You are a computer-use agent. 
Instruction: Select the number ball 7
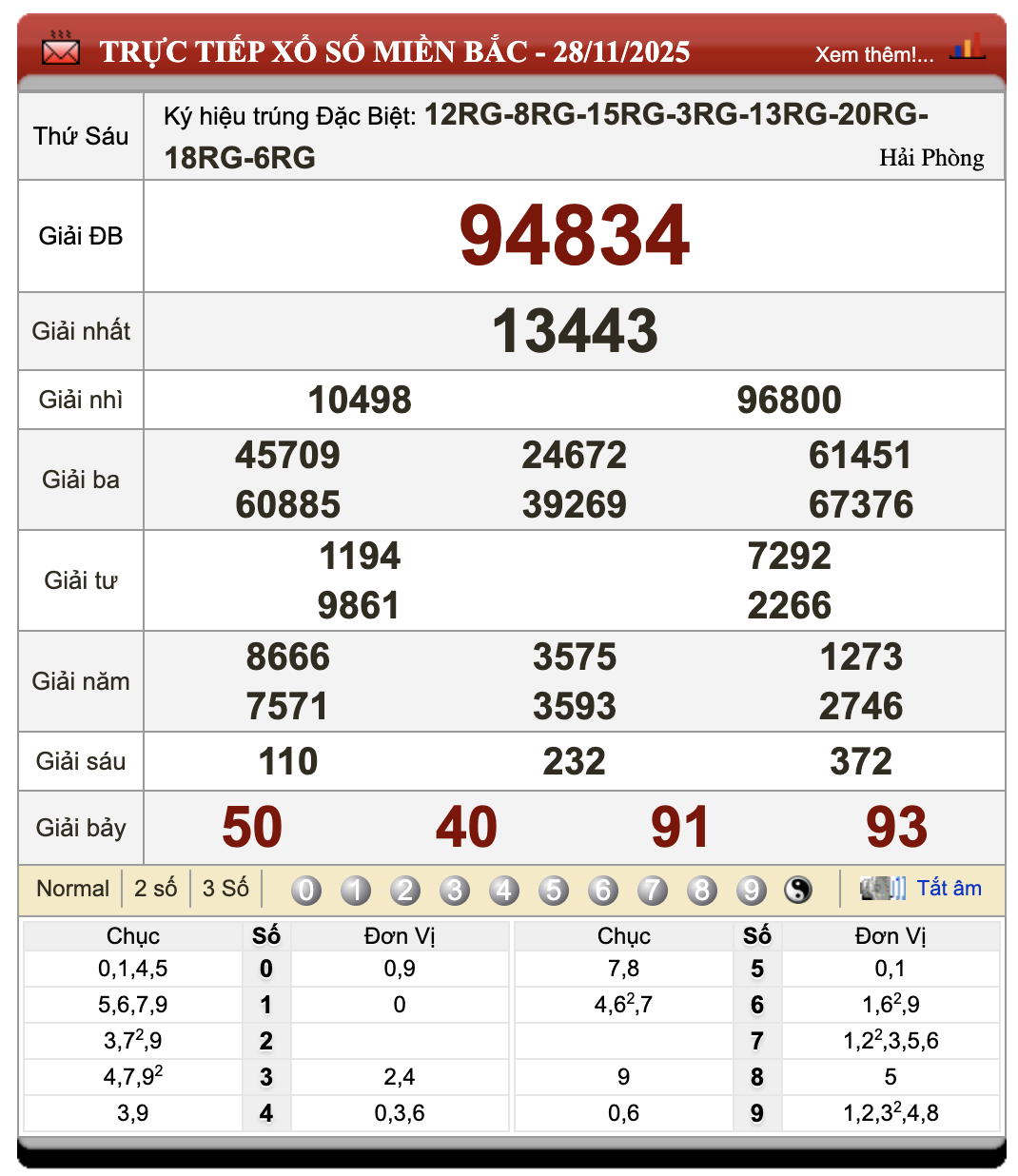pos(653,891)
